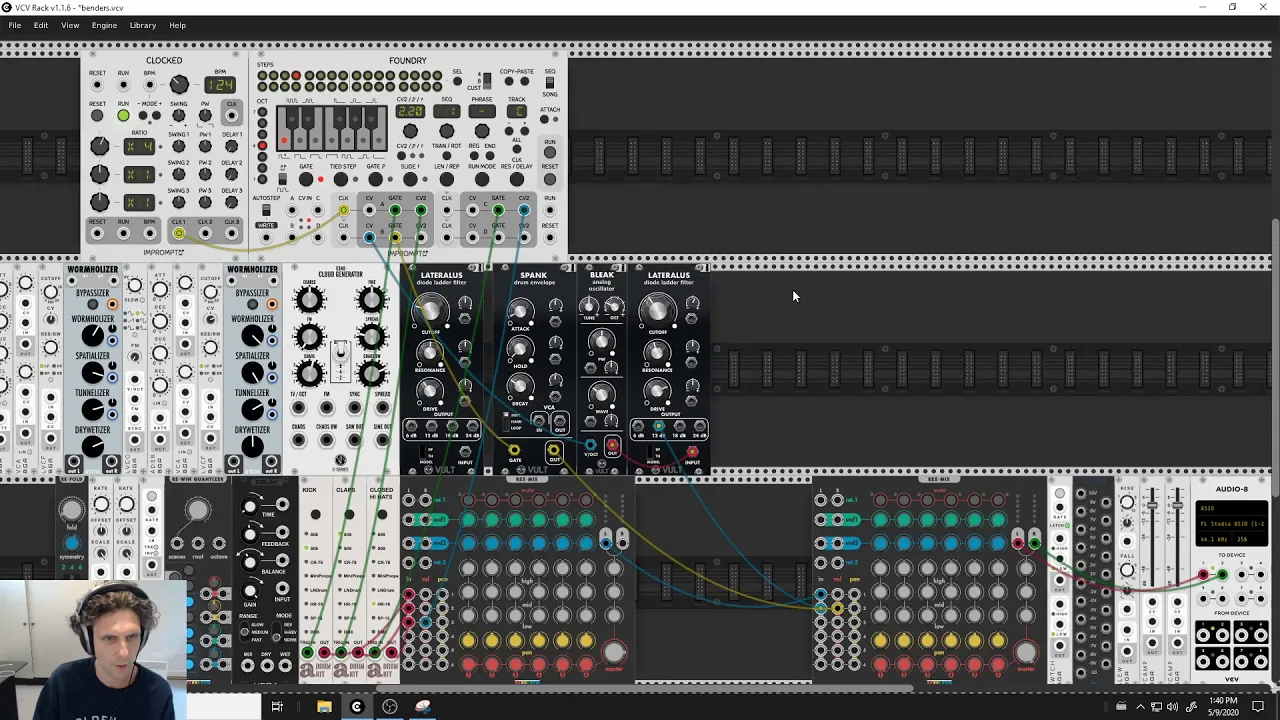Click the Foundry track A CLK input jack
The width and height of the screenshot is (1280, 720).
(x=343, y=209)
